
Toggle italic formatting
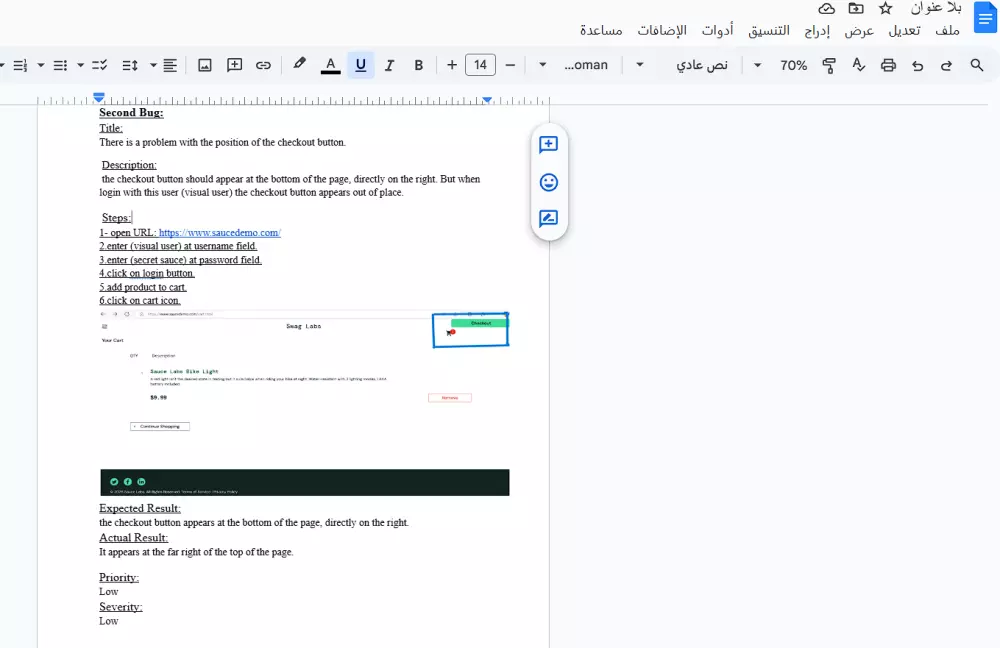coord(389,65)
